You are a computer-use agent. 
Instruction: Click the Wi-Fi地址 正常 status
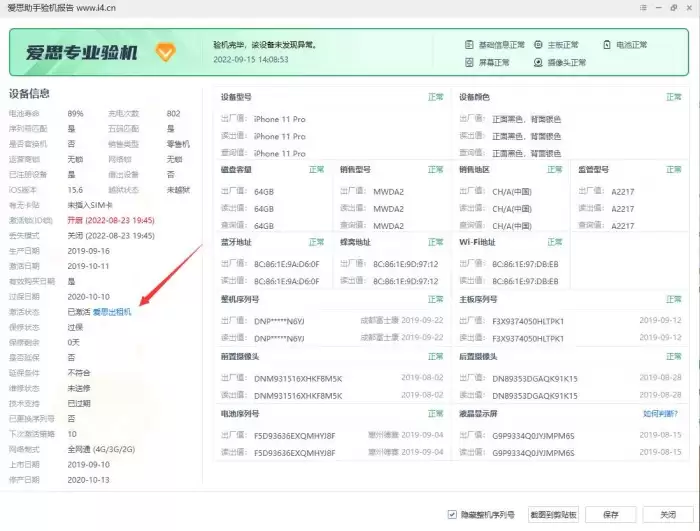pos(555,242)
